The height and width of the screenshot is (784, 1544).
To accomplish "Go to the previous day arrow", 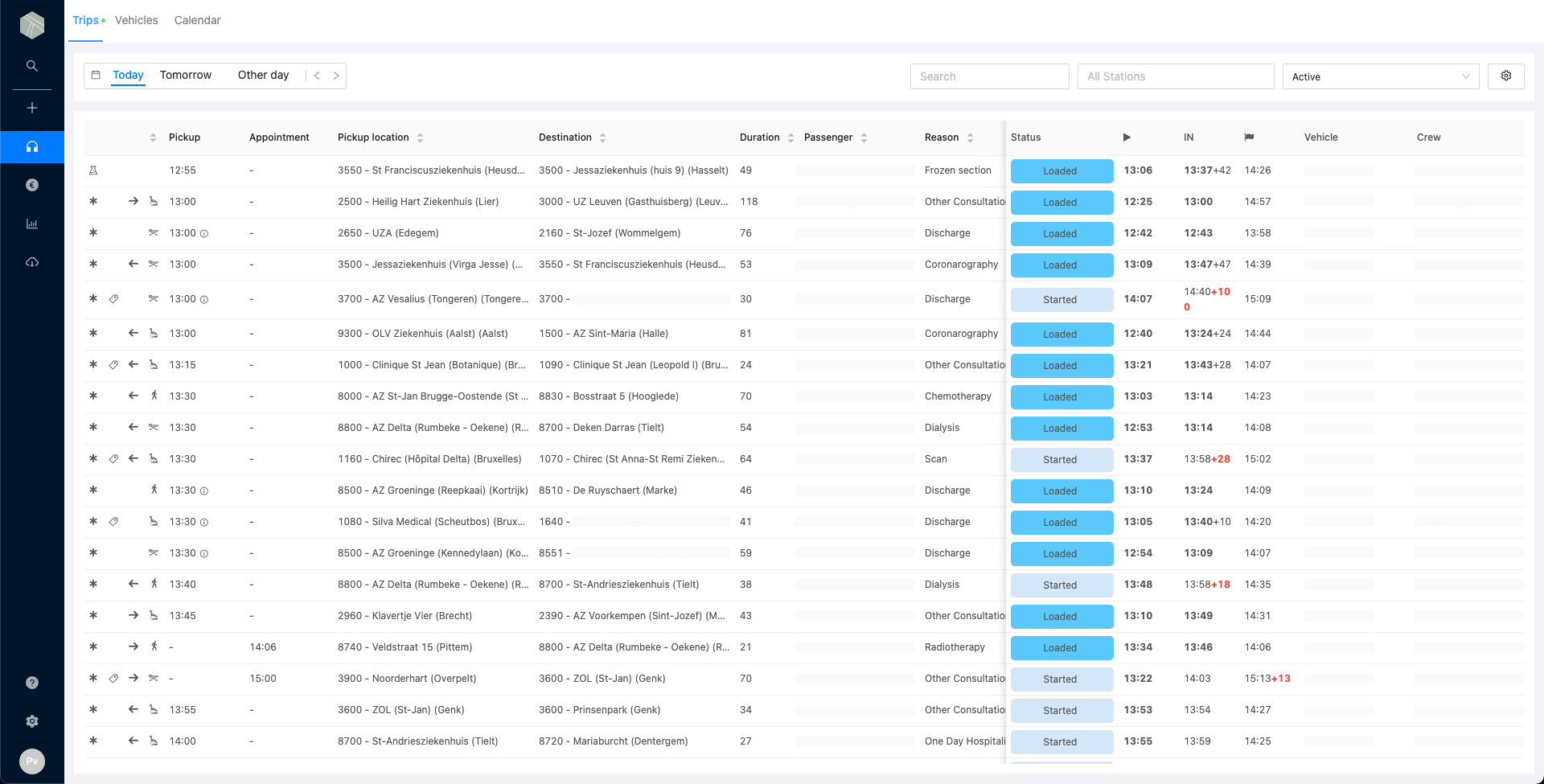I will 317,76.
